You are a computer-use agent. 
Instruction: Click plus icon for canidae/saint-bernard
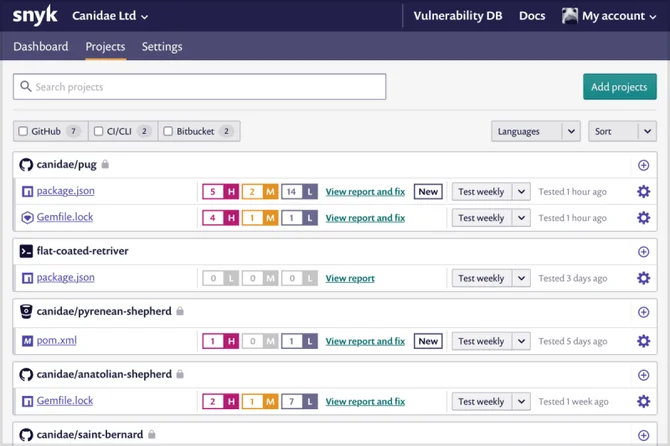(x=644, y=435)
